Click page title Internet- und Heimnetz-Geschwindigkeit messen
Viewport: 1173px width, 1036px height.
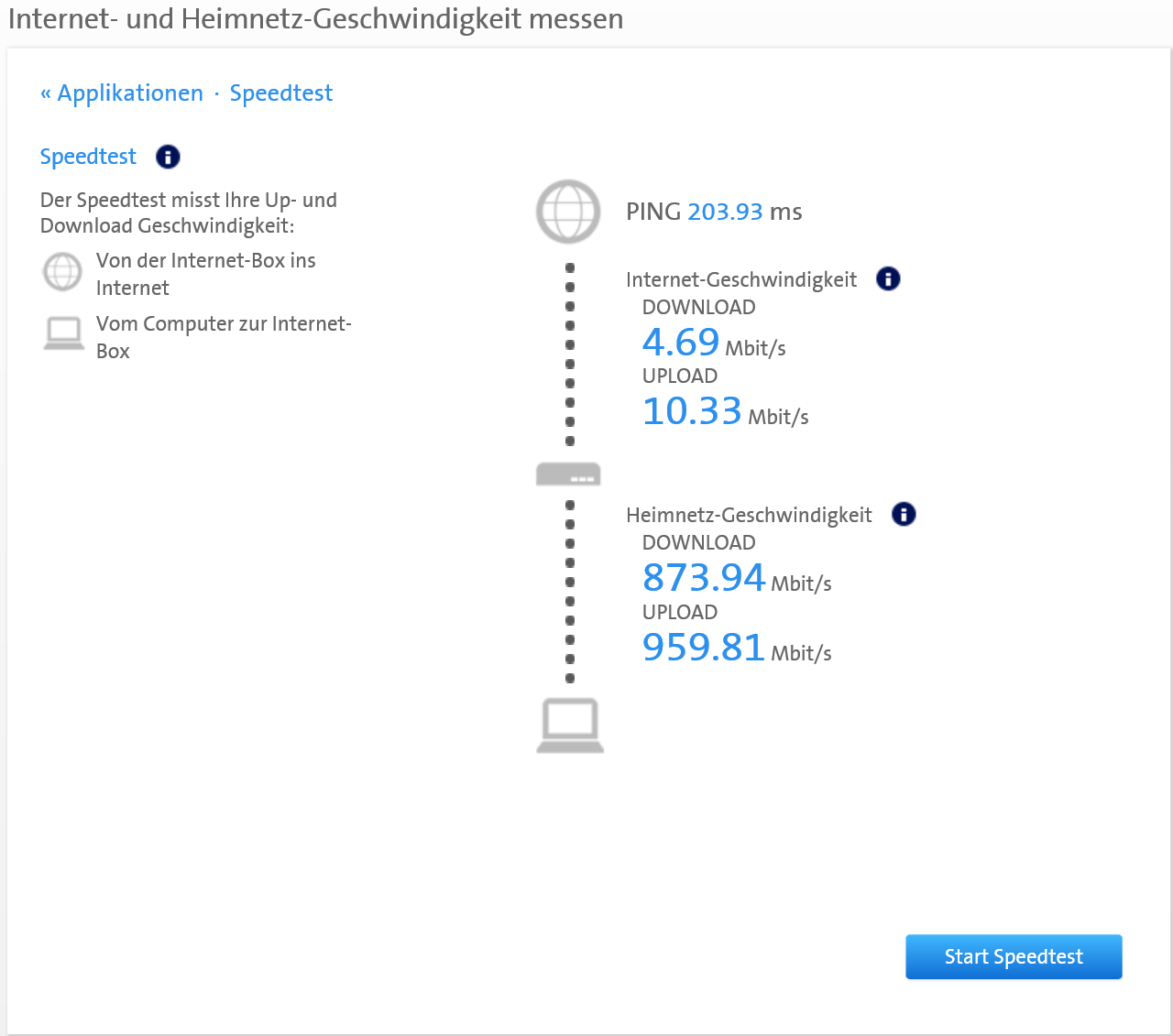(315, 18)
